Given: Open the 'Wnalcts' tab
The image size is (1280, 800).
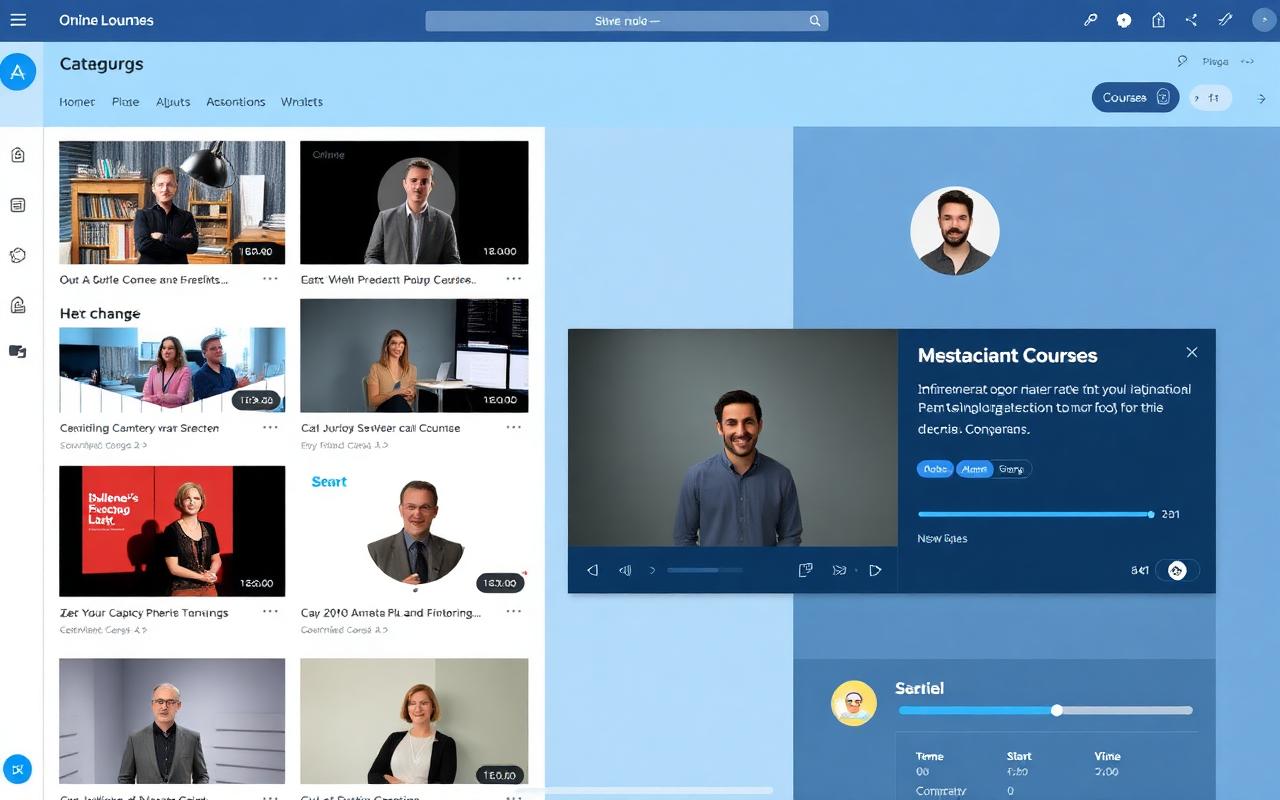Looking at the screenshot, I should point(302,102).
